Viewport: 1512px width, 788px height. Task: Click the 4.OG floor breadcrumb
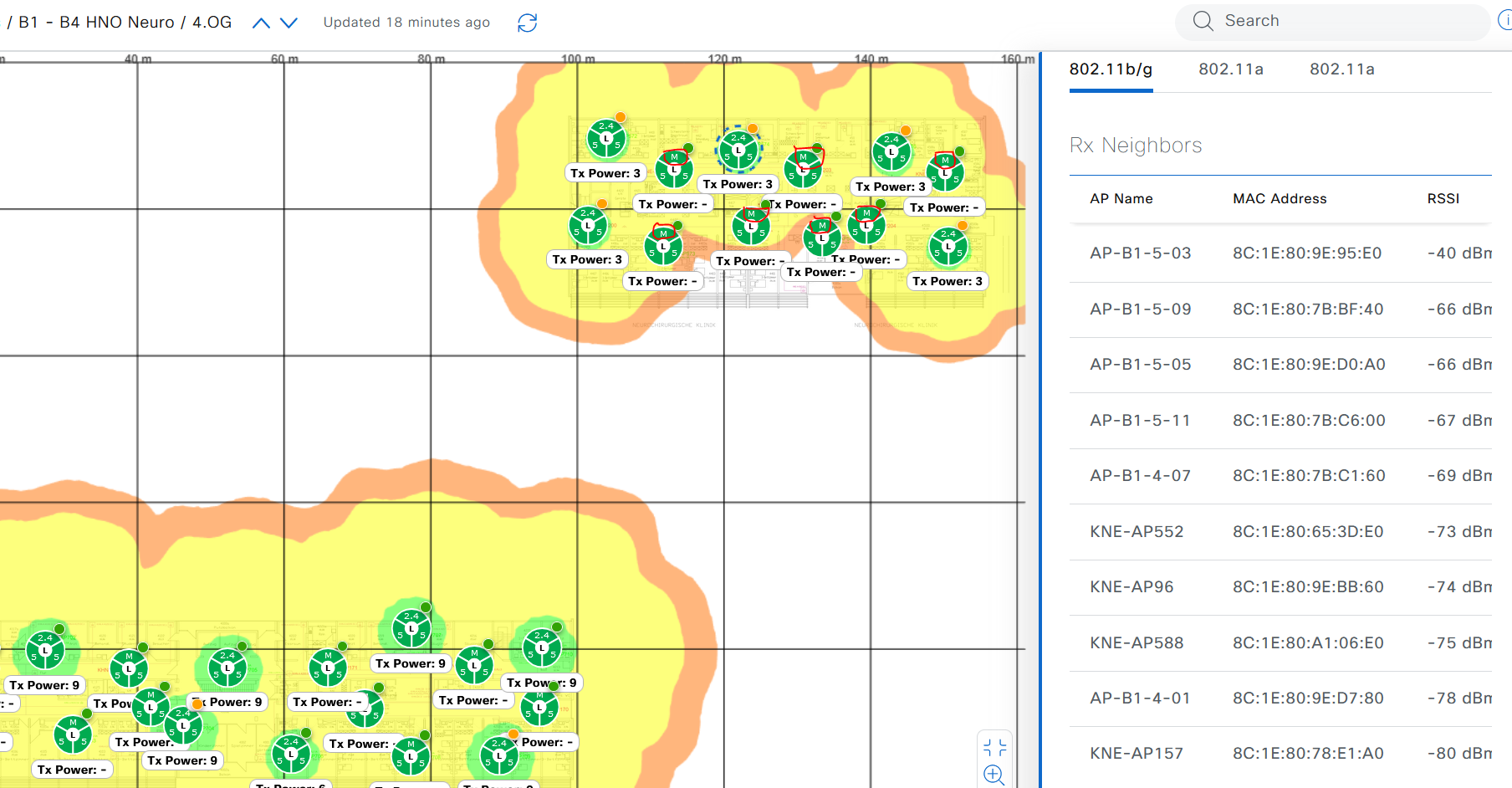pyautogui.click(x=212, y=23)
